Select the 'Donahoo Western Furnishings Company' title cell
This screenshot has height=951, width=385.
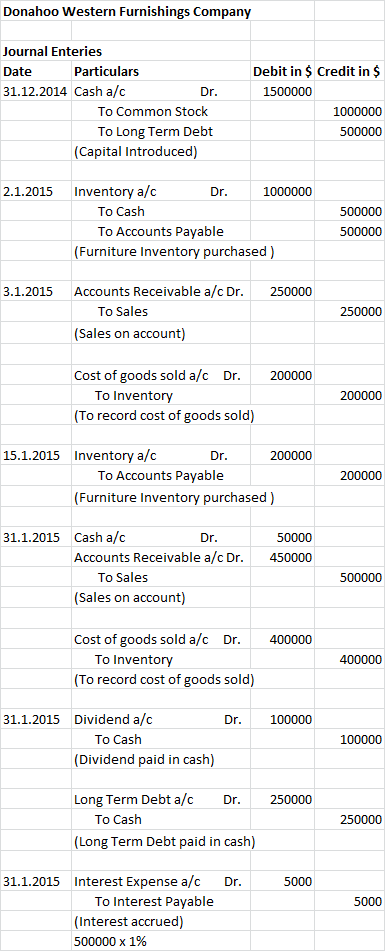coord(127,11)
